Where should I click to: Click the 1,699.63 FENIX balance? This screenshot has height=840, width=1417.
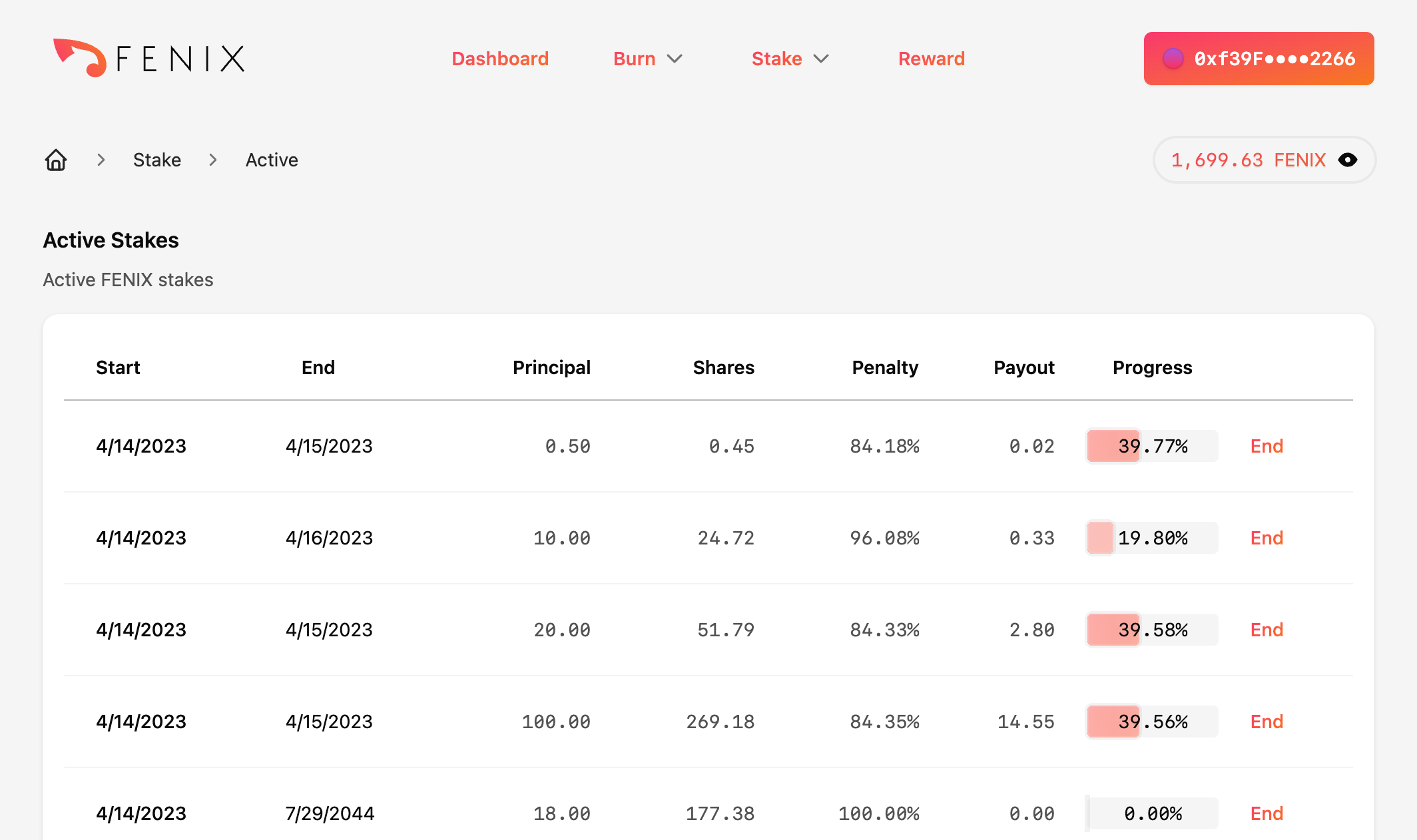[x=1248, y=160]
